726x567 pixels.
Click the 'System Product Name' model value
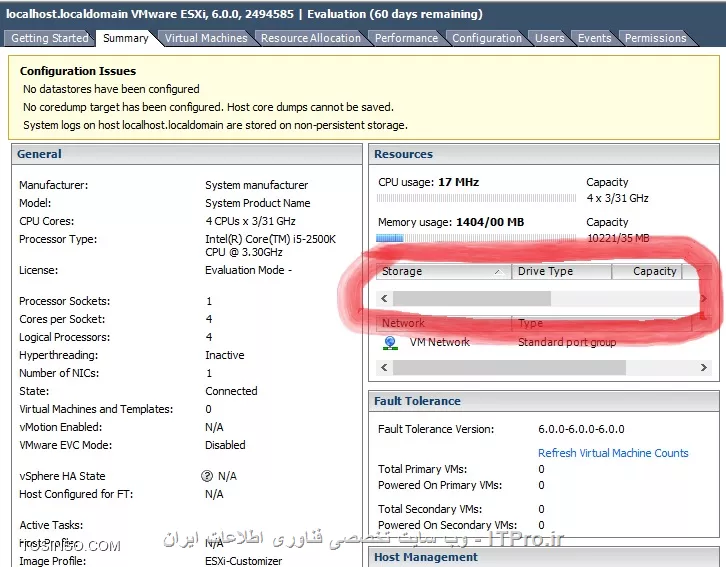(x=257, y=203)
